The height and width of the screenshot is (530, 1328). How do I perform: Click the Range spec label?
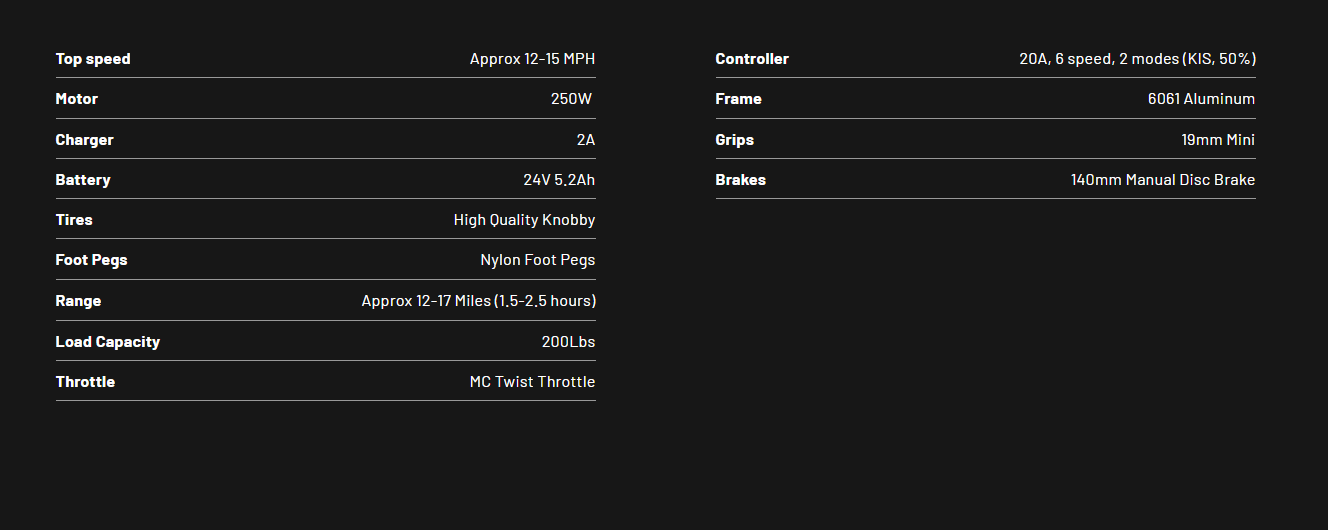pos(78,301)
